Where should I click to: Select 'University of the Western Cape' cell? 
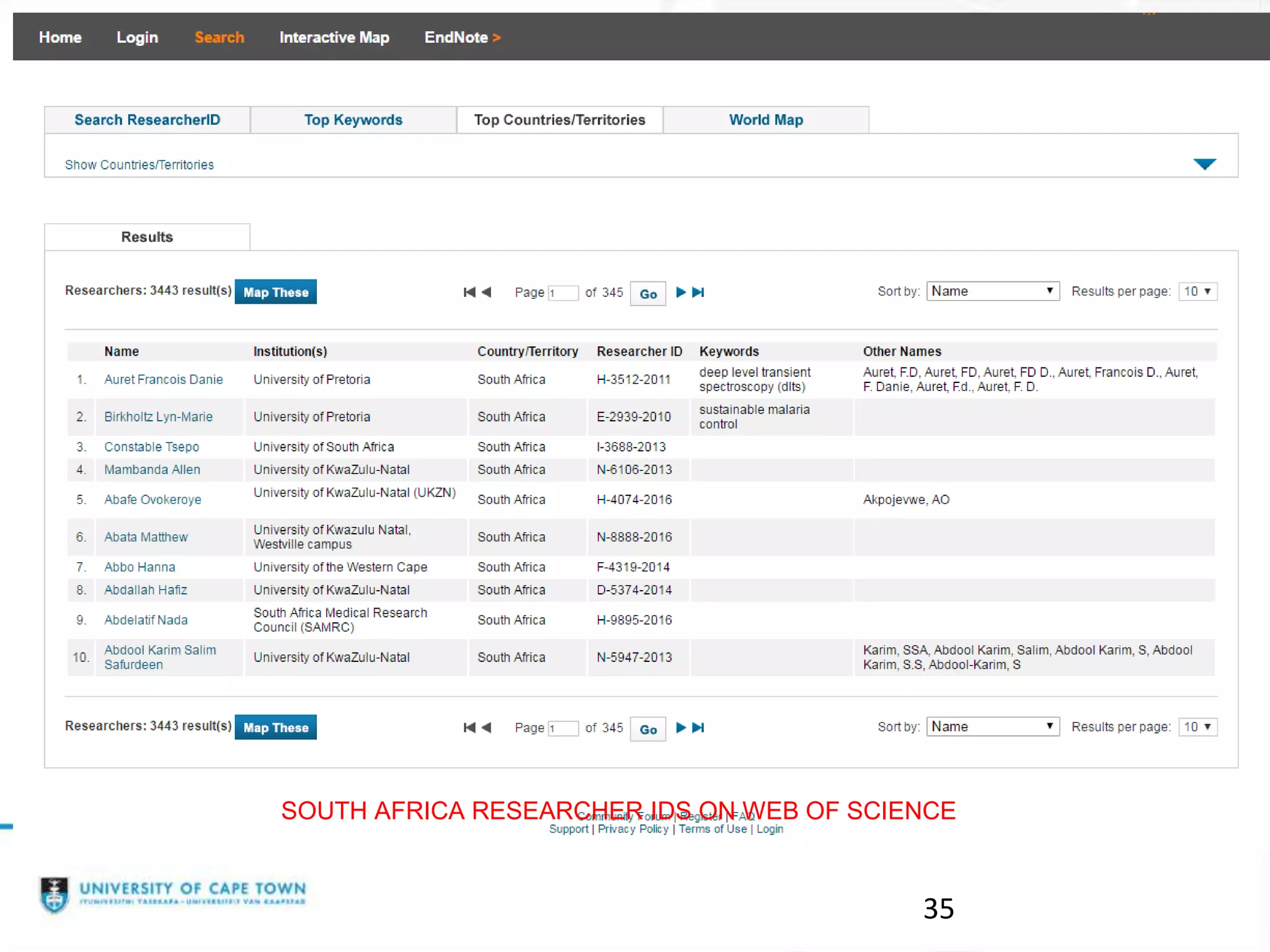340,567
